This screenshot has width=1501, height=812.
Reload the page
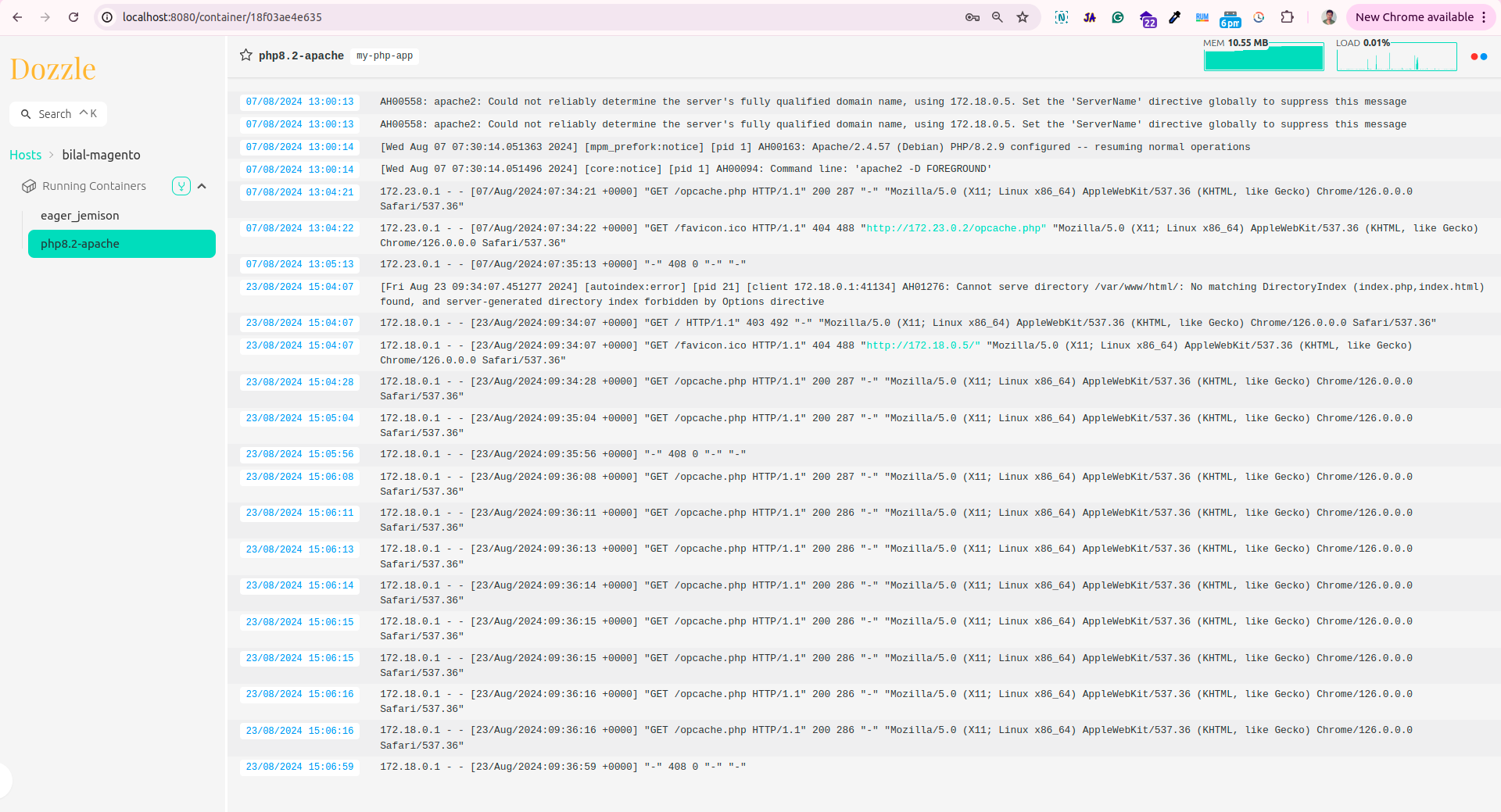point(73,17)
